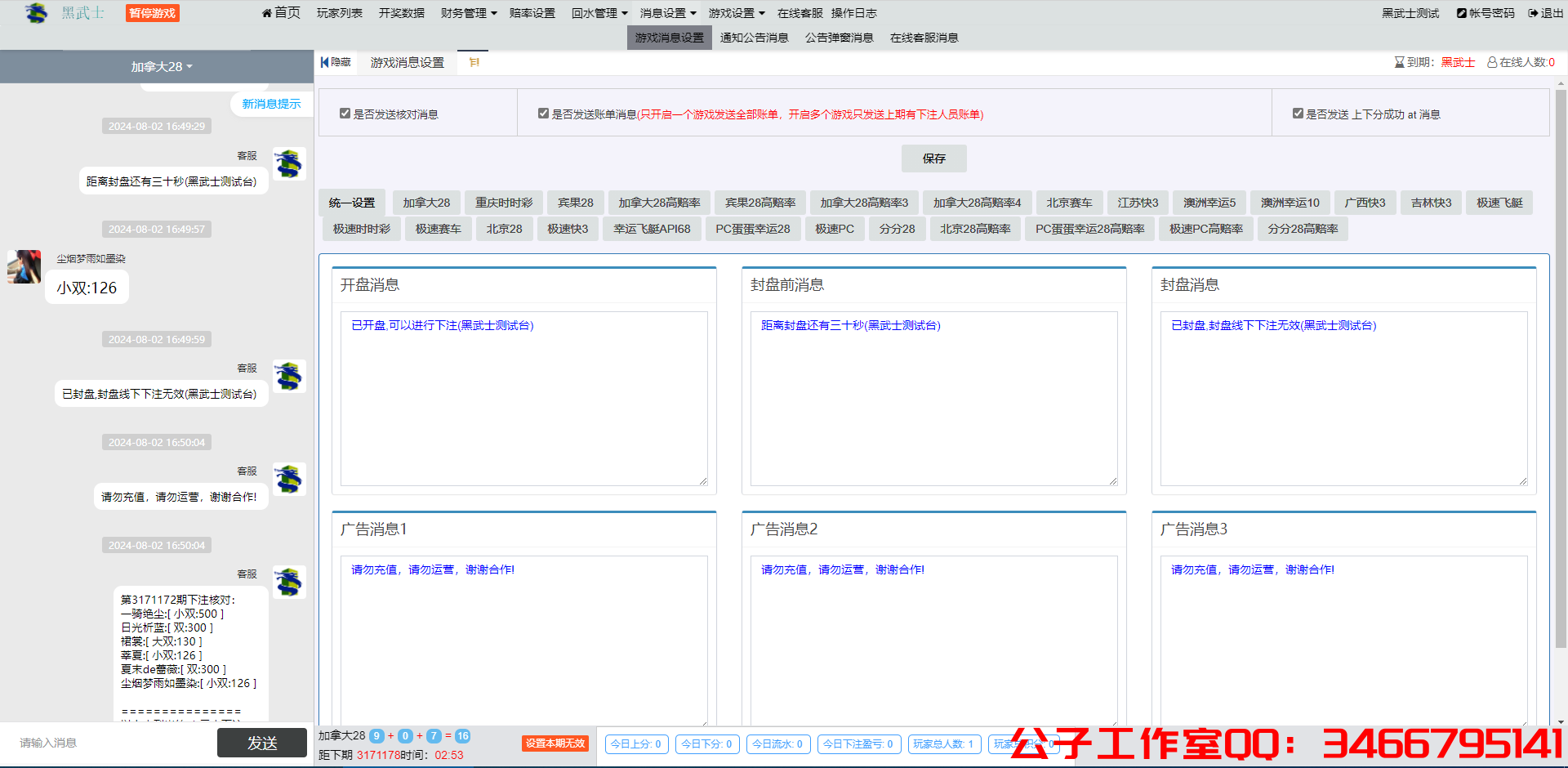The image size is (1568, 768).
Task: Click 客服 avatar on 下注核对 message
Action: coord(289,582)
